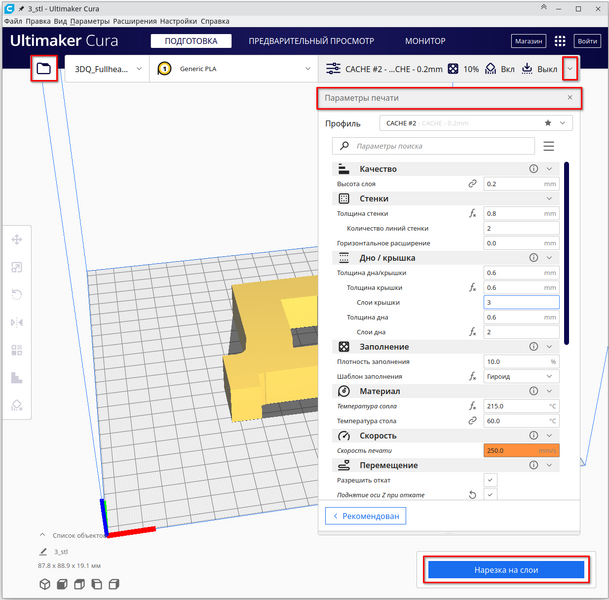Open the 'Расширения' menu

pos(135,20)
